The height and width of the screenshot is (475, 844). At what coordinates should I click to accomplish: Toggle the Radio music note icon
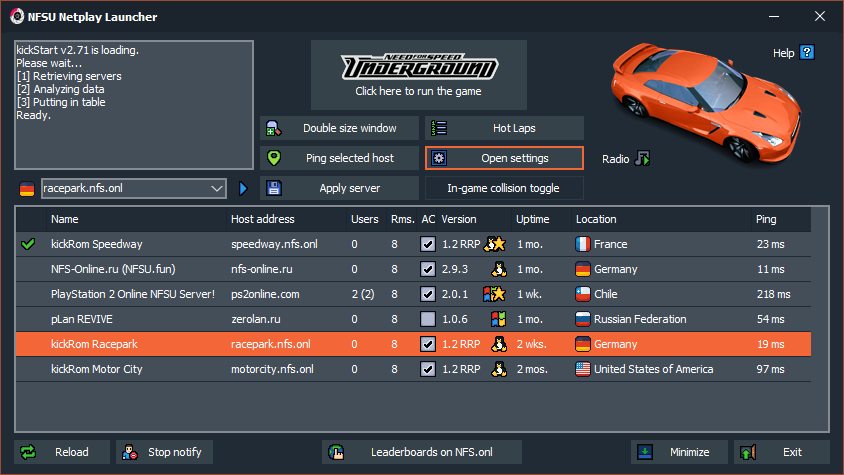(x=642, y=158)
